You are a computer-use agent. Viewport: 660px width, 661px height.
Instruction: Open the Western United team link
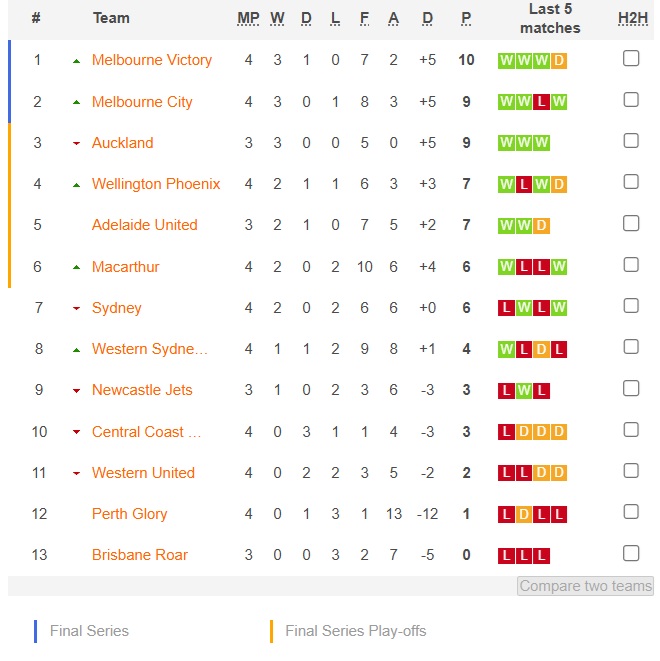pos(143,473)
